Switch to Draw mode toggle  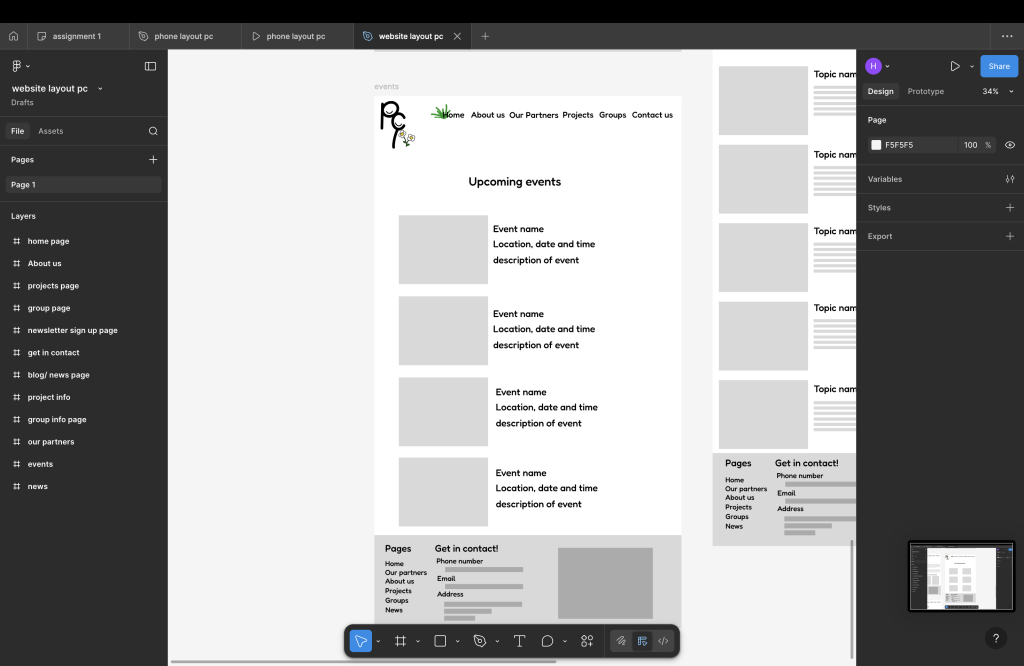coord(621,641)
